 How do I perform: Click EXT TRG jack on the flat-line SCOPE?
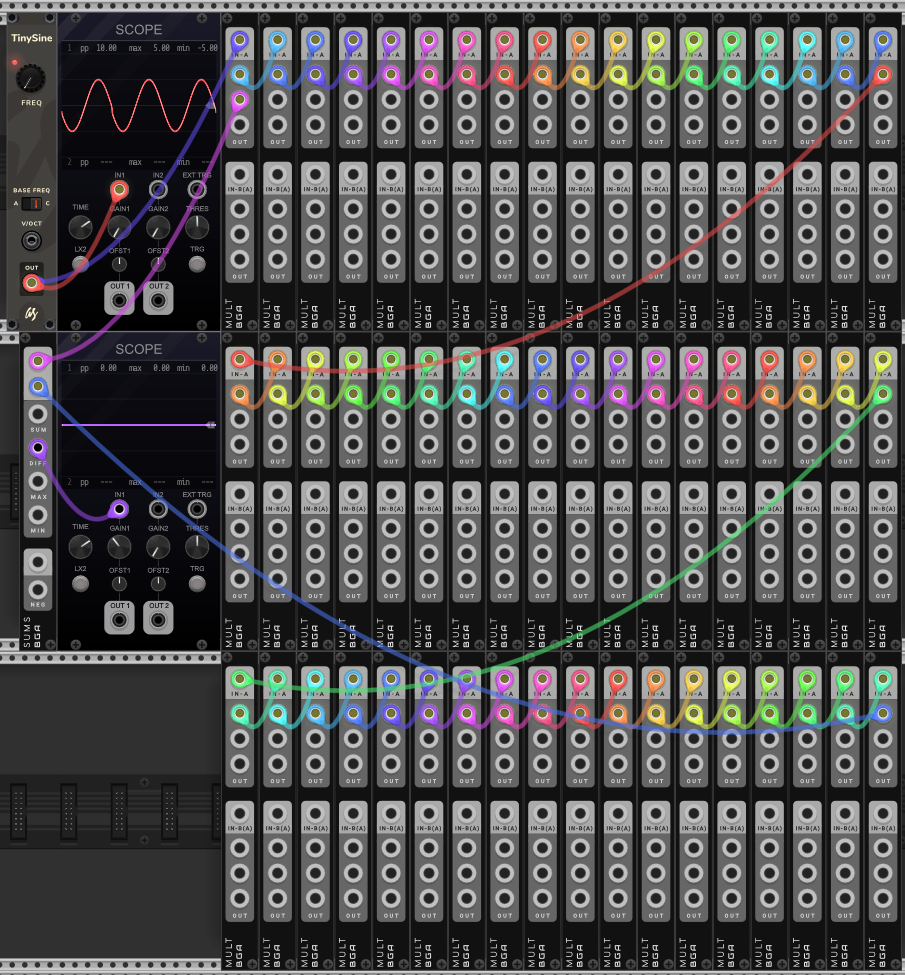197,509
